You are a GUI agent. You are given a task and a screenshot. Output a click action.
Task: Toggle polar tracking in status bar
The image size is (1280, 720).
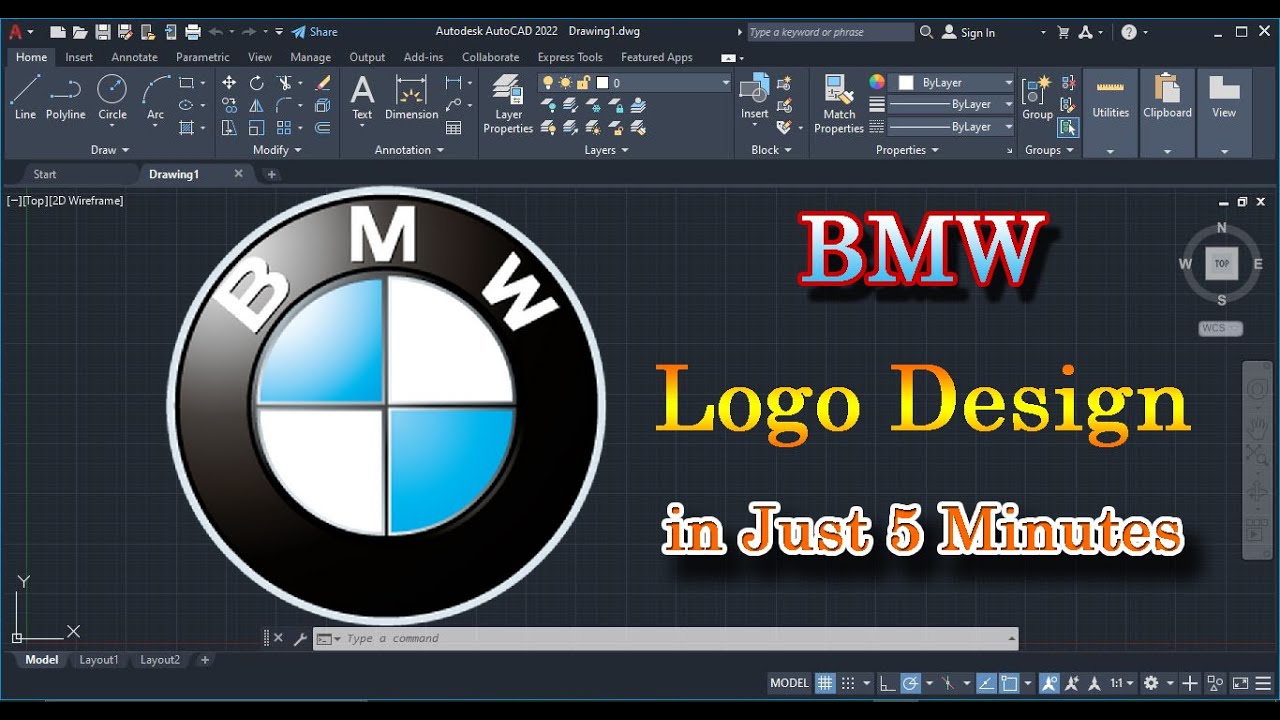pyautogui.click(x=911, y=683)
